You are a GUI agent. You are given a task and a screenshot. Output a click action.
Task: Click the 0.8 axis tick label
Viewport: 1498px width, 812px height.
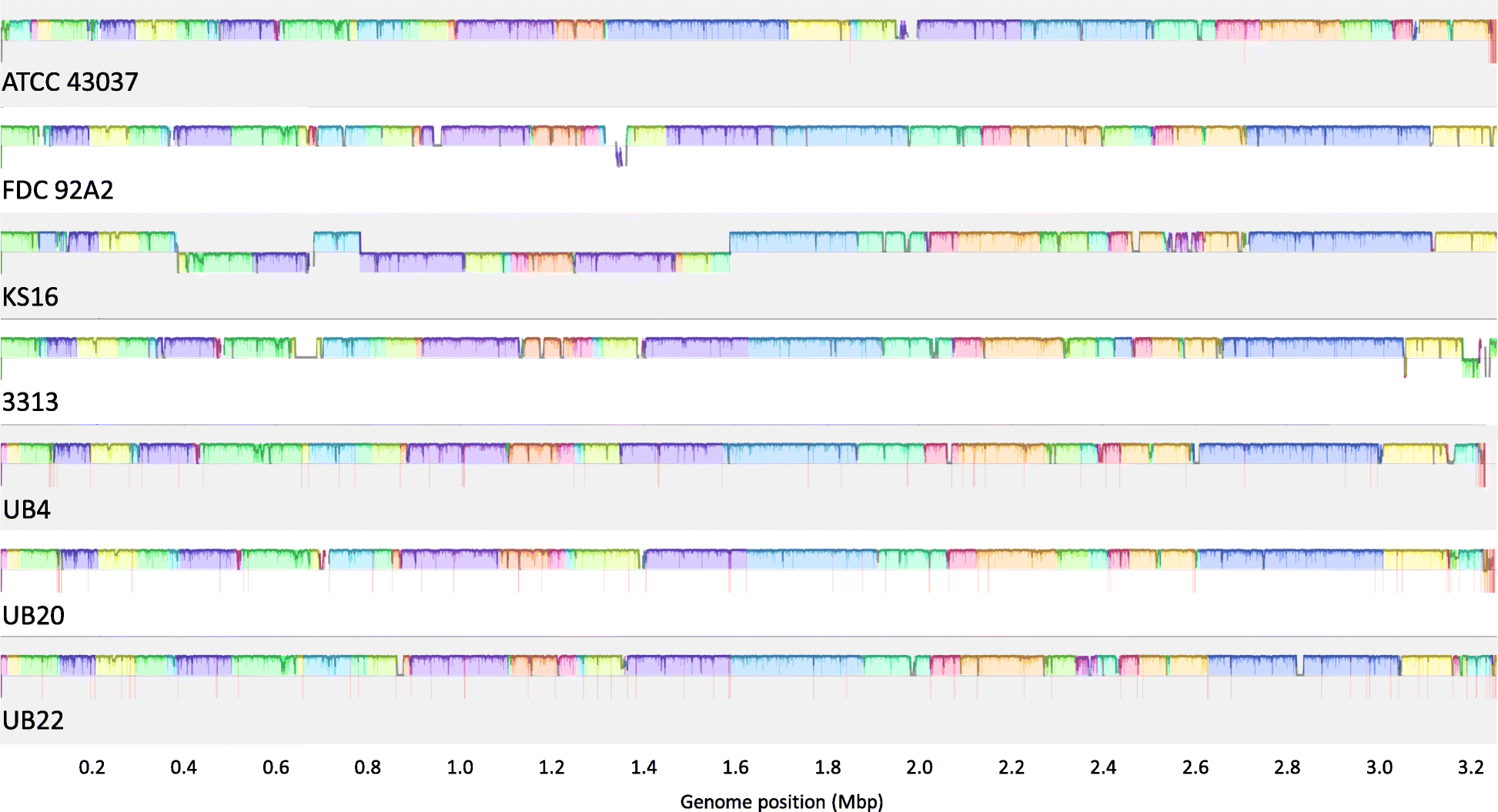(x=367, y=767)
